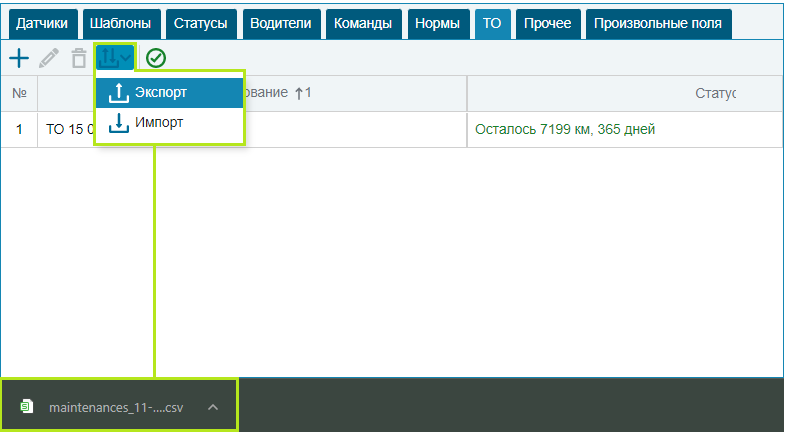Click the green checkmark circle icon
The width and height of the screenshot is (787, 432).
pos(156,59)
